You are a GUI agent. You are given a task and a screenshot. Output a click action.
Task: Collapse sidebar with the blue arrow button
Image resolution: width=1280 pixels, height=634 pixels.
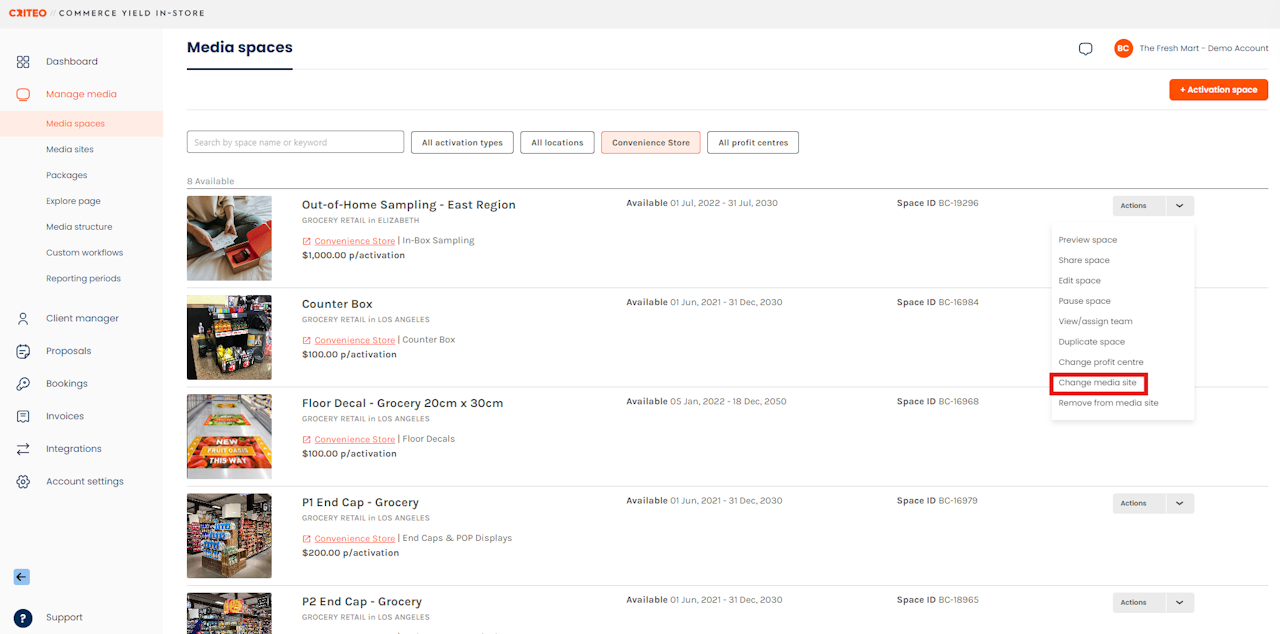(22, 577)
